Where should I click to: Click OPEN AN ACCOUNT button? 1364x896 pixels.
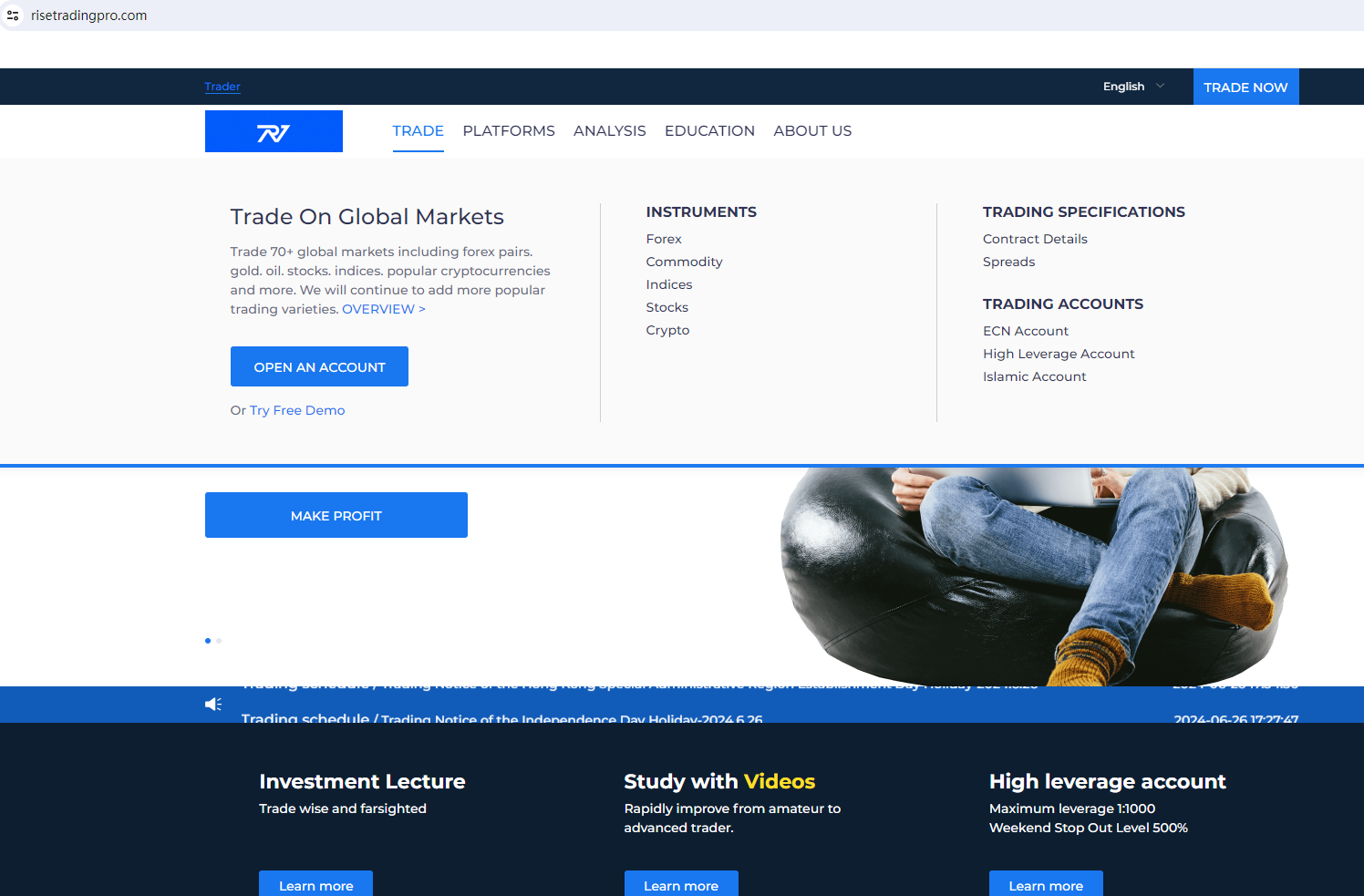pyautogui.click(x=319, y=366)
